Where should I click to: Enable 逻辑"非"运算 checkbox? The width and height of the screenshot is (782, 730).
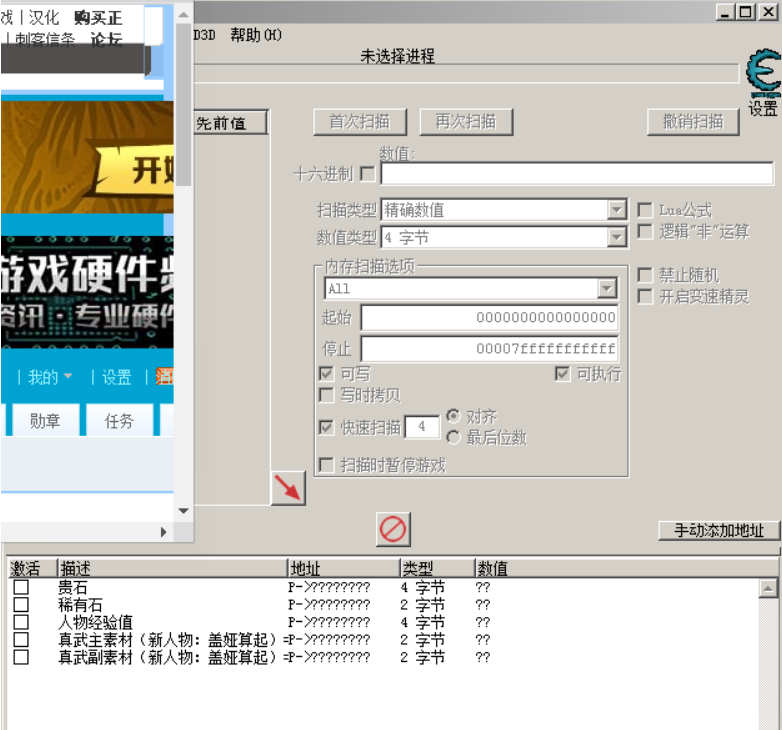645,232
